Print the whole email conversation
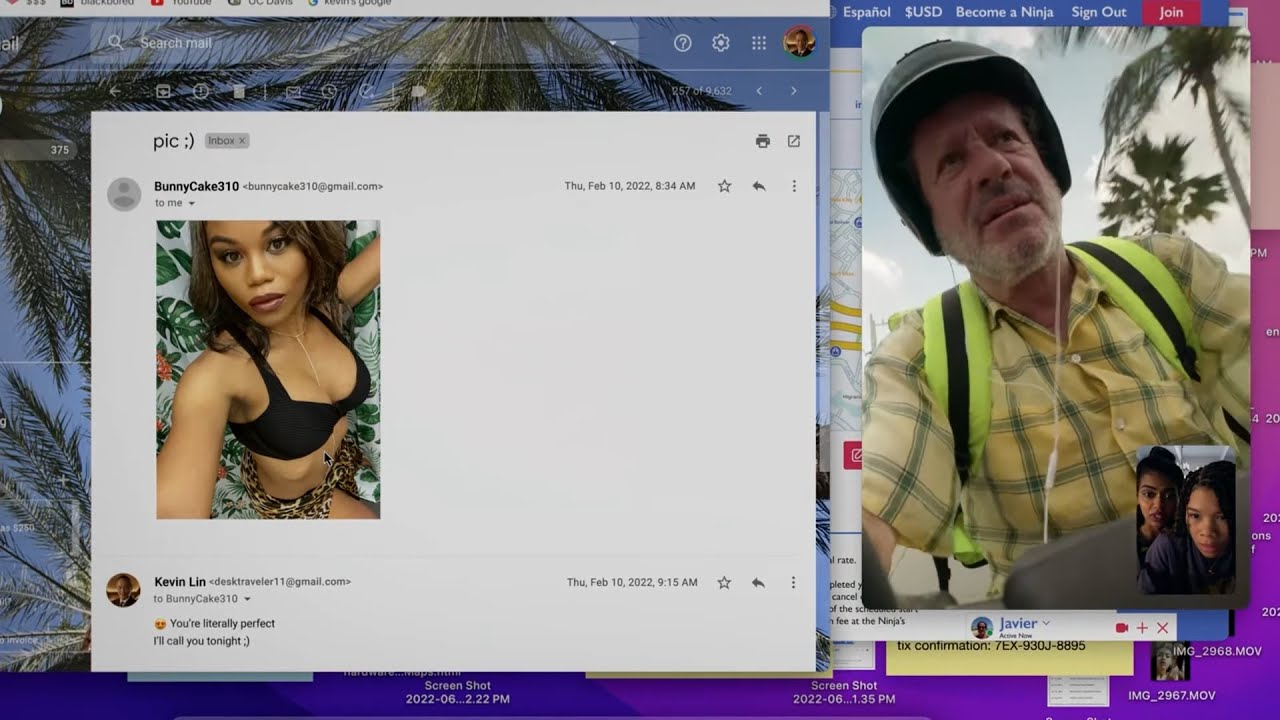Viewport: 1280px width, 720px height. 763,141
